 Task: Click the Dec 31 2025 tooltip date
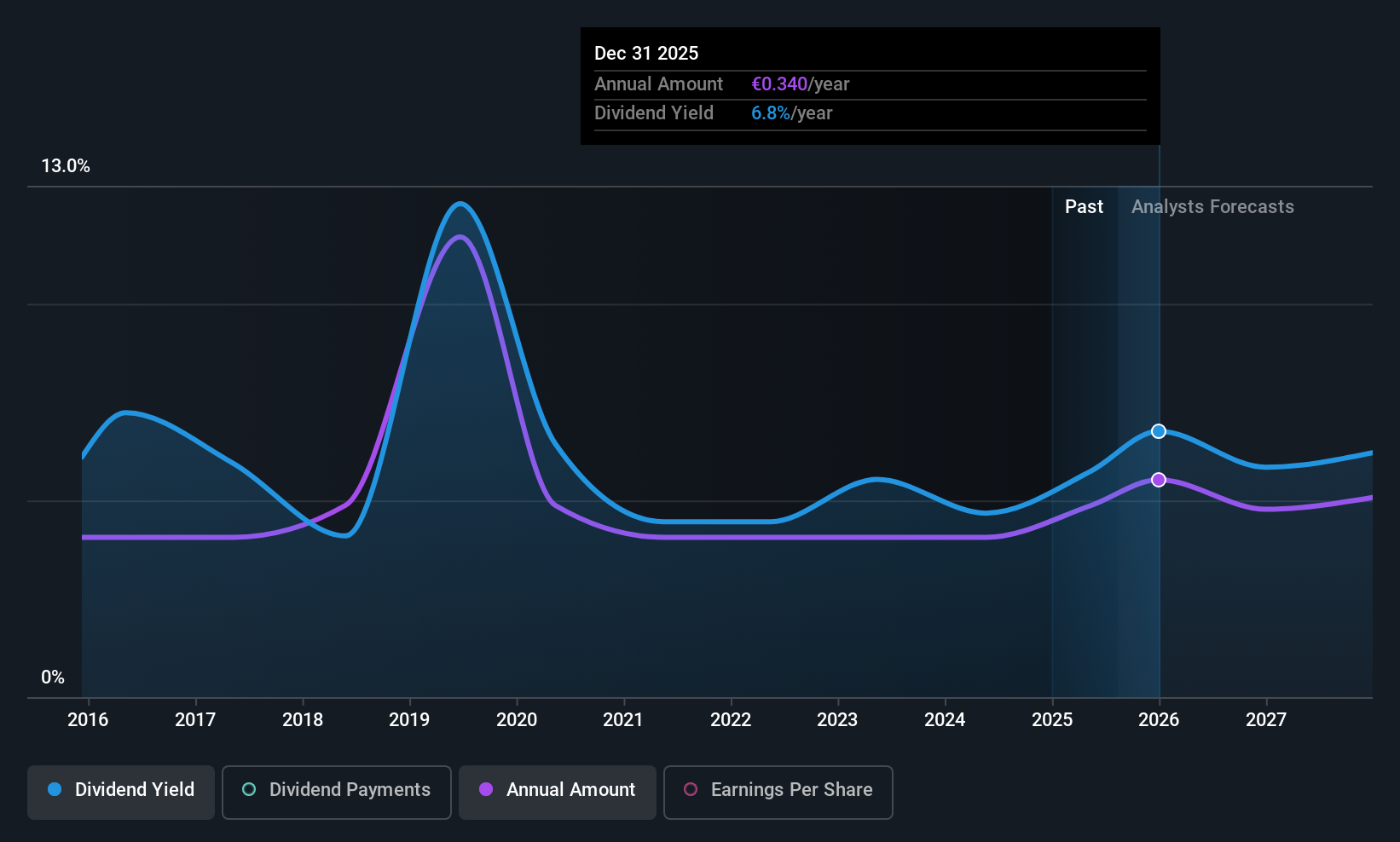[x=646, y=54]
